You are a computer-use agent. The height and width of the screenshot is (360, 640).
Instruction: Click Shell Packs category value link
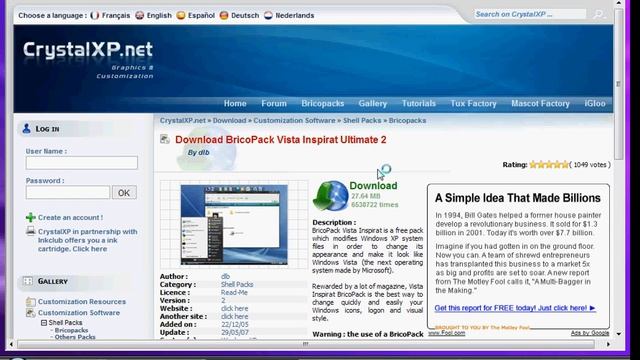click(x=237, y=284)
